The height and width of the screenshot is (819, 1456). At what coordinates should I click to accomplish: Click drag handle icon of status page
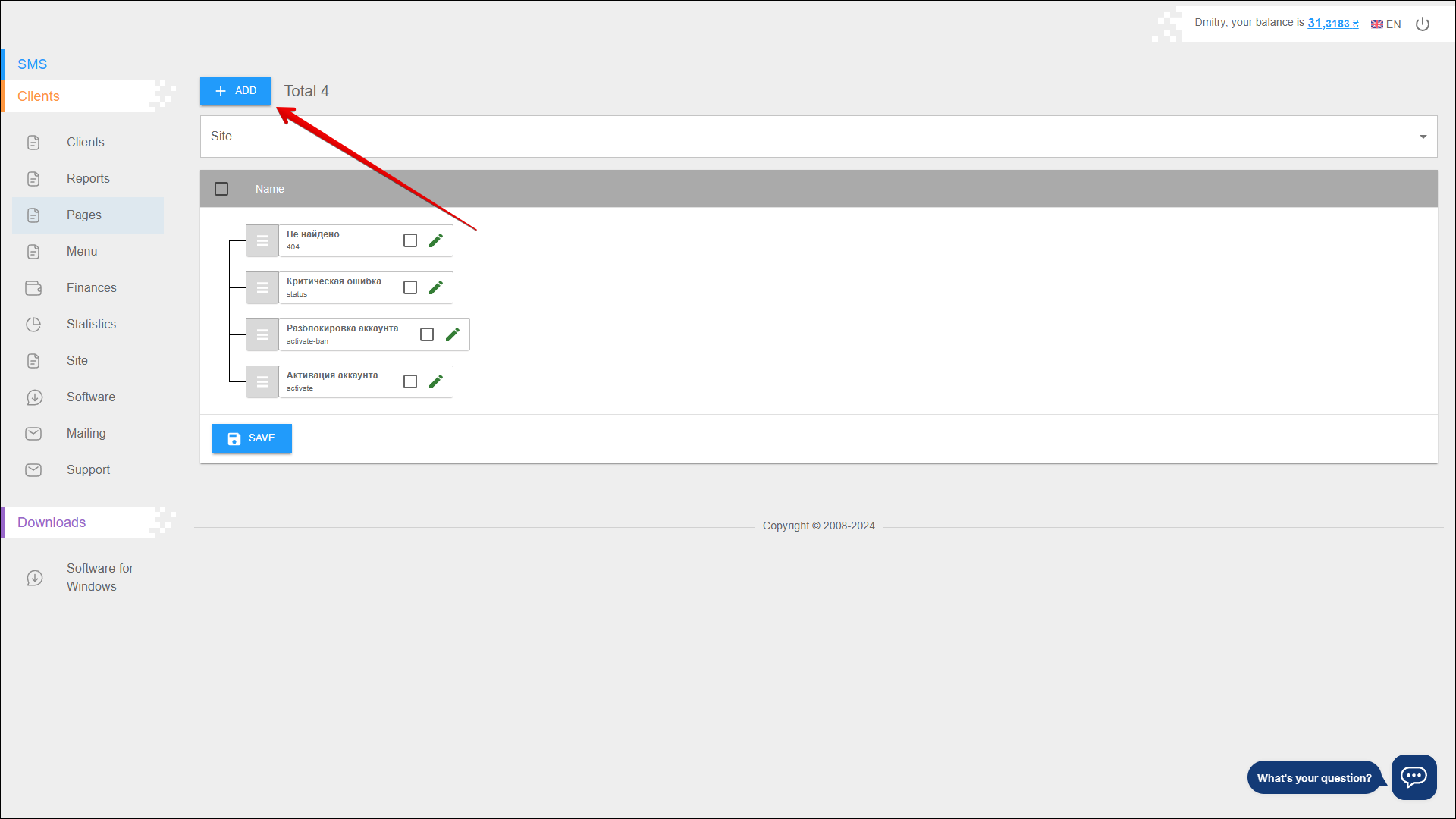pos(262,287)
